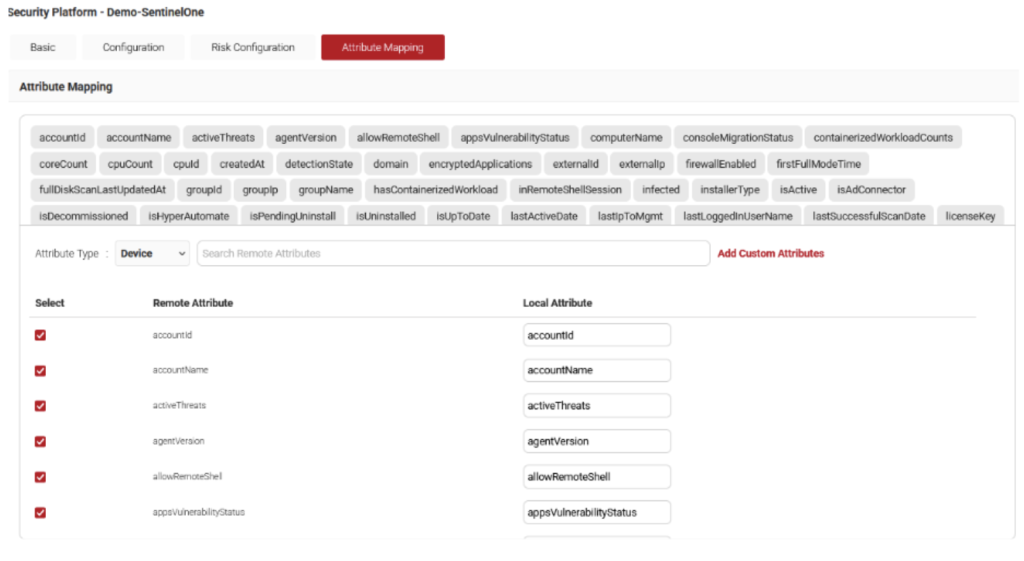Screen dimensions: 1024x561
Task: Select the firewallEnabled attribute tag
Action: click(721, 164)
